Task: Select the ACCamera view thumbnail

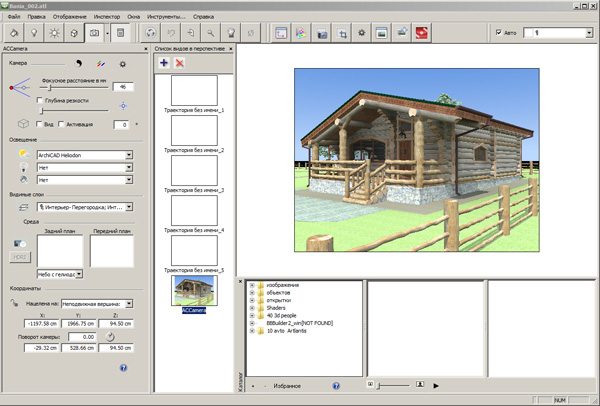Action: 193,293
